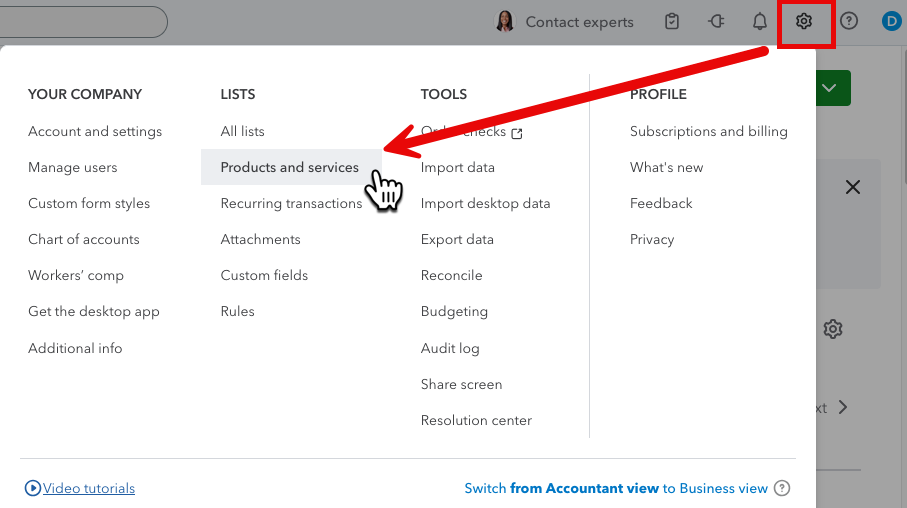Click the plug apps icon in top bar

[x=716, y=21]
